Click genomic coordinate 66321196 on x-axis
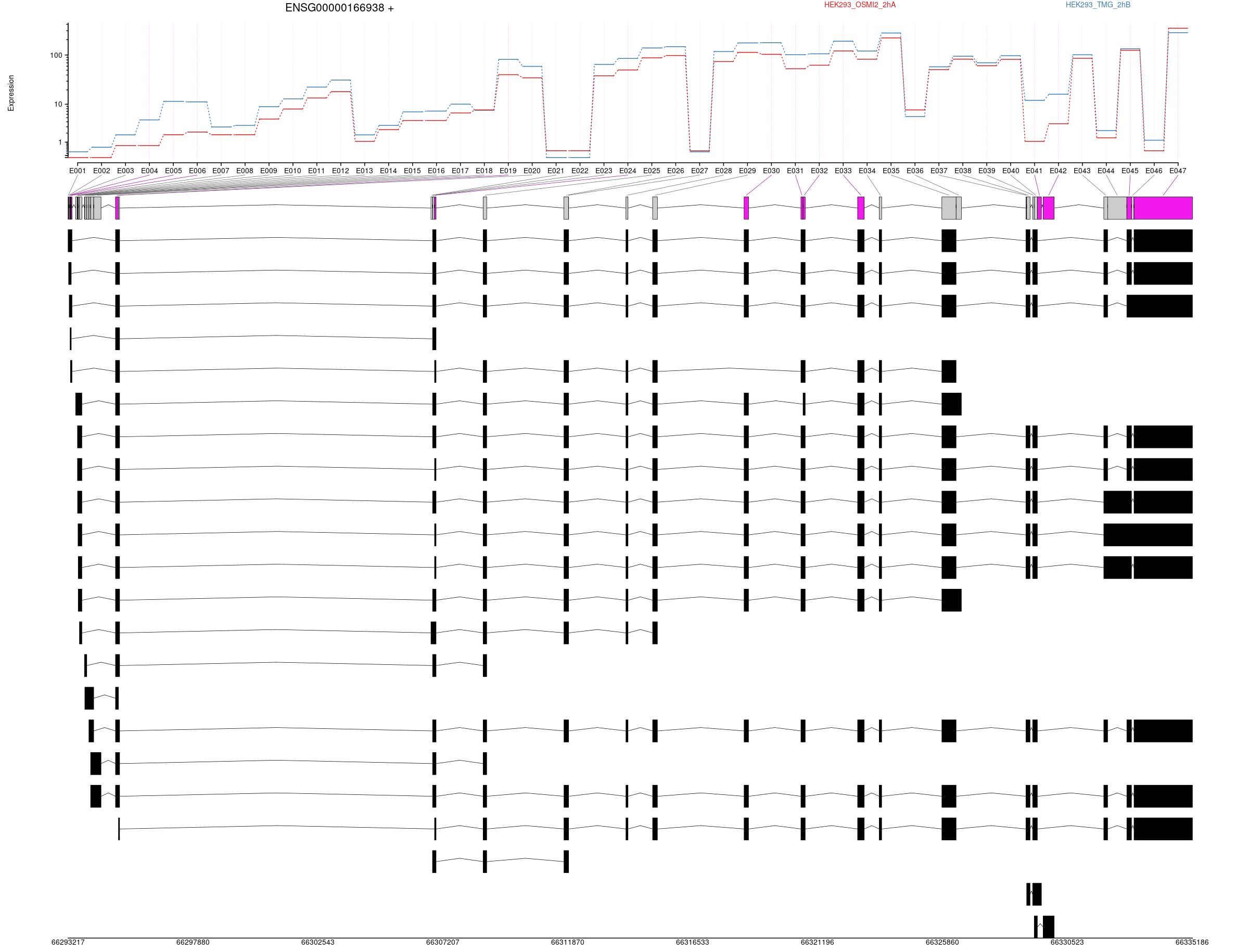The width and height of the screenshot is (1249, 952). click(818, 942)
